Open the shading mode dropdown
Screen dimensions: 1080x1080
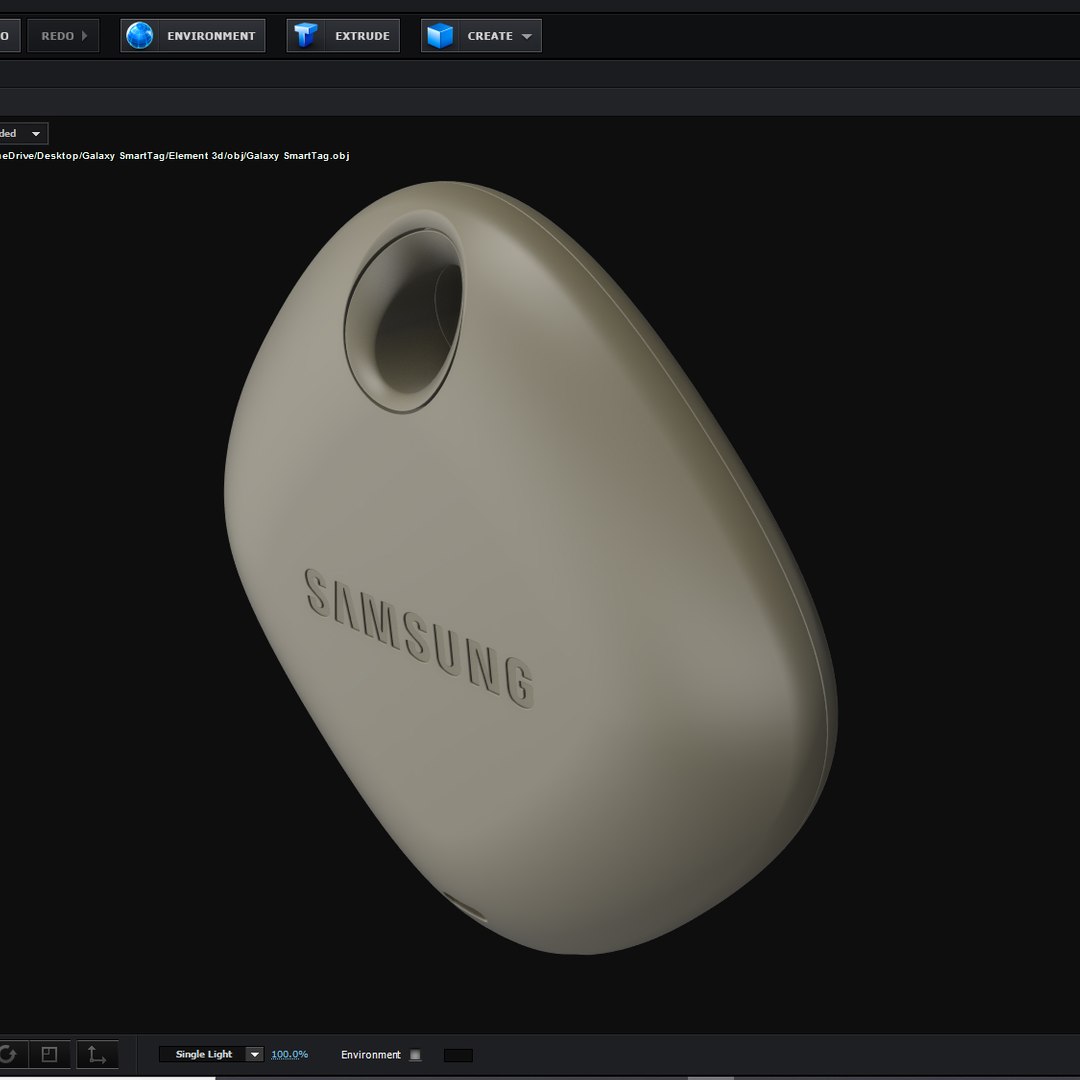coord(23,134)
